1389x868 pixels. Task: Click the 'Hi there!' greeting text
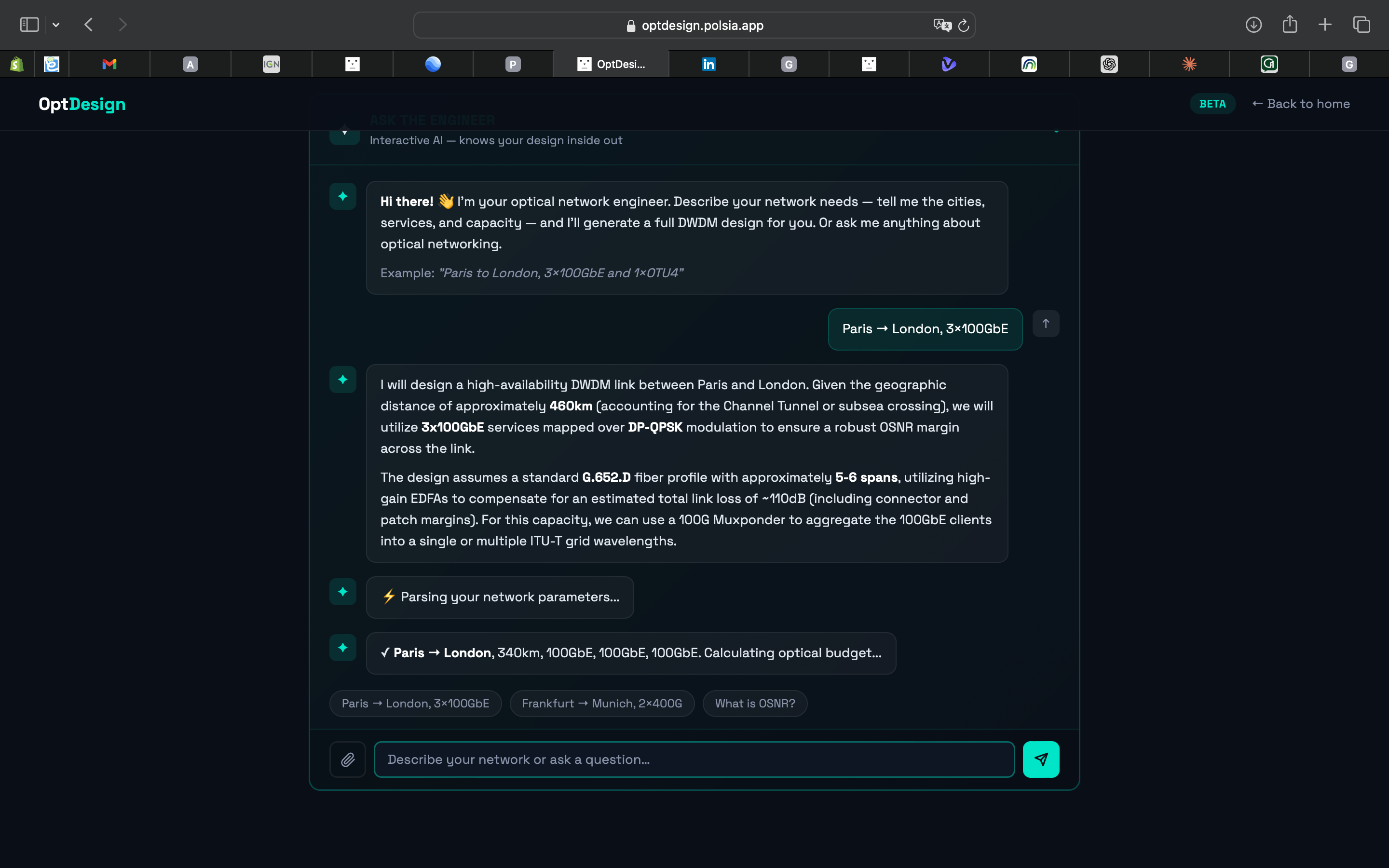[x=407, y=202]
